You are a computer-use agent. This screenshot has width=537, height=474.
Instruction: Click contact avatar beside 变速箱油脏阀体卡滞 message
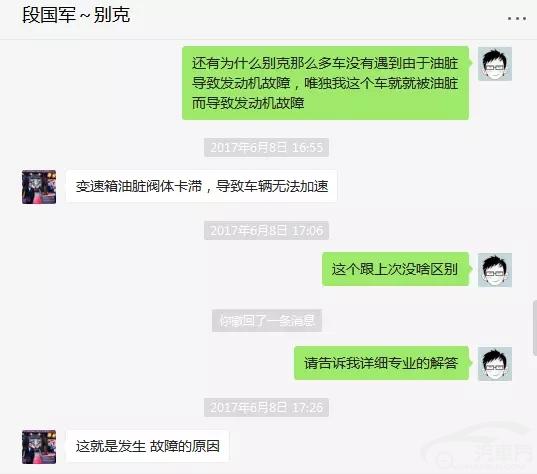click(x=39, y=187)
